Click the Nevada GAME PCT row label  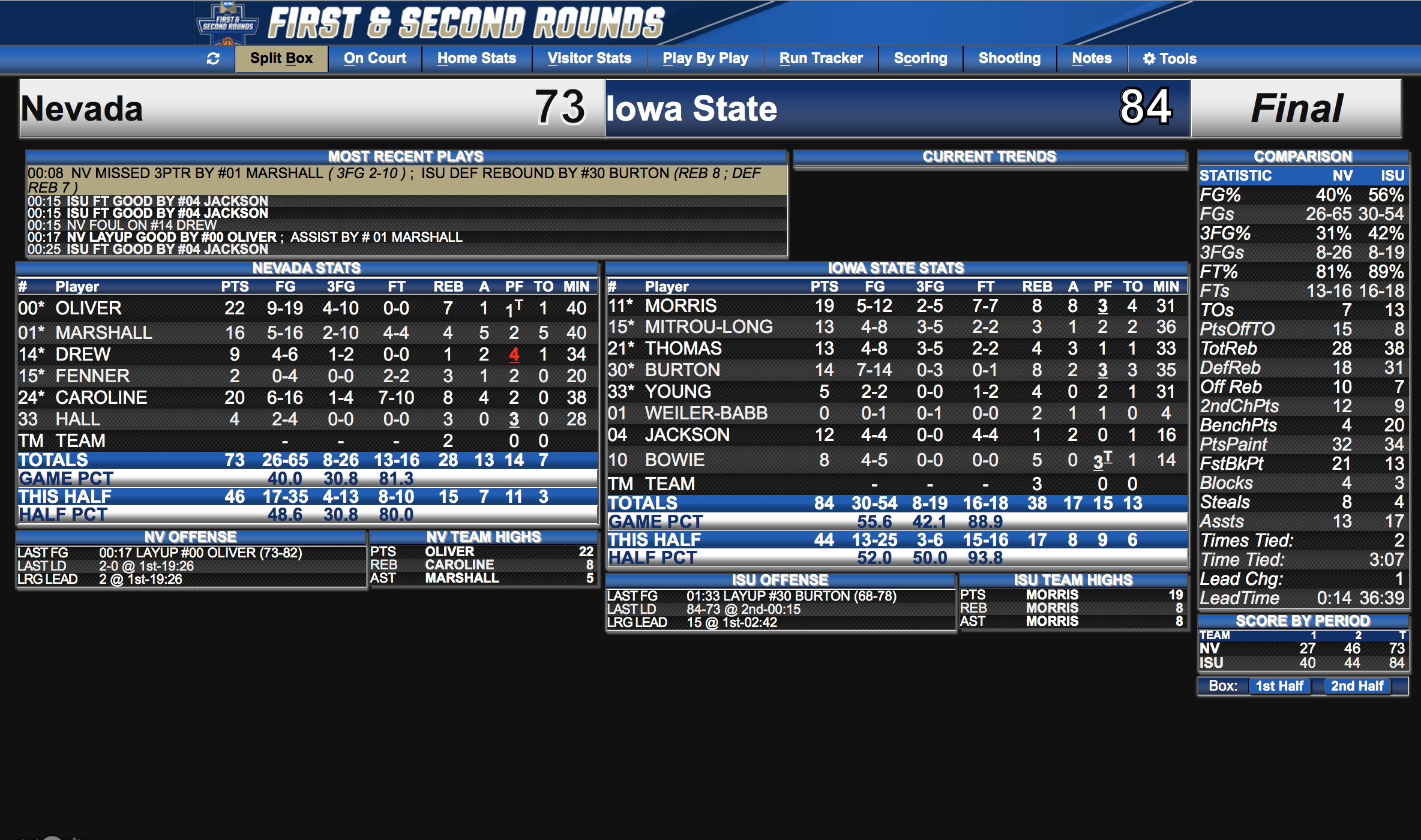click(66, 479)
